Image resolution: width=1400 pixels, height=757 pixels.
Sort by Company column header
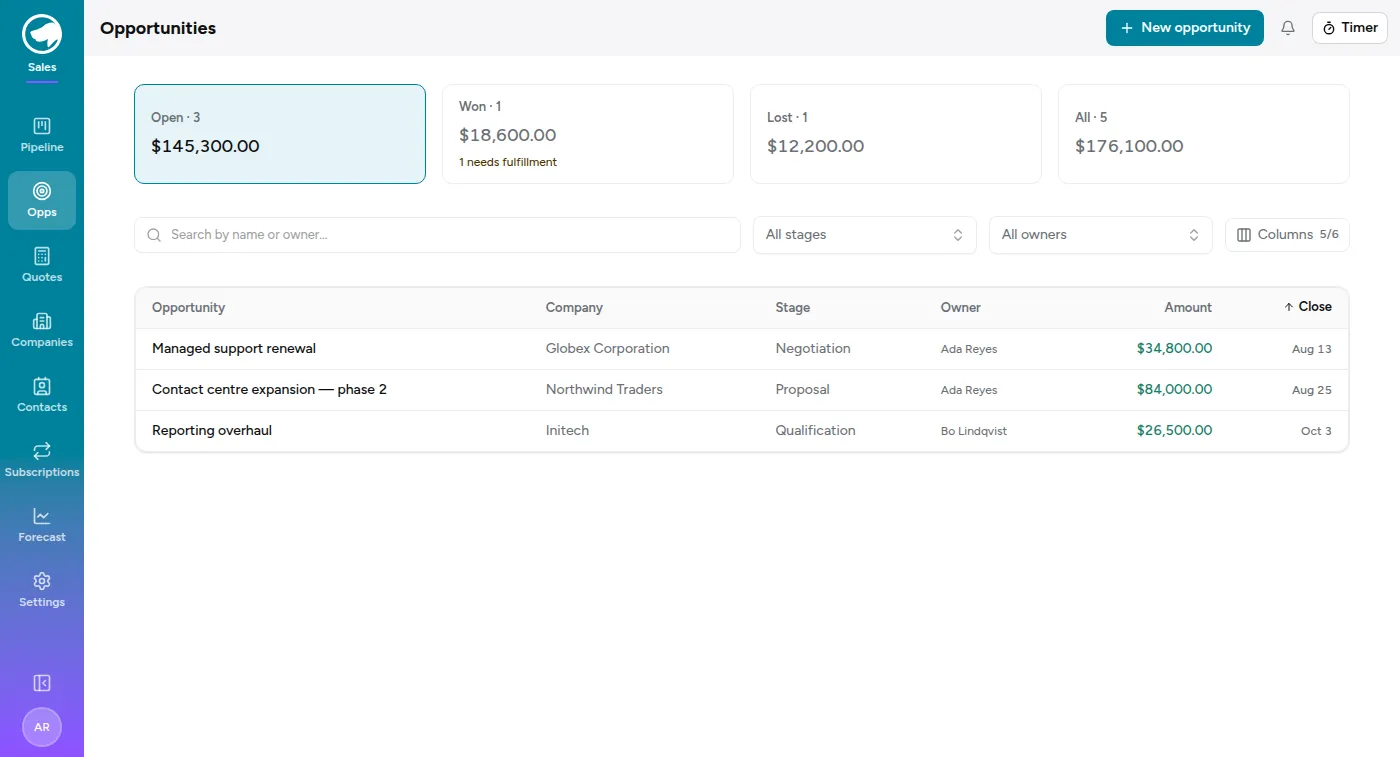coord(574,308)
